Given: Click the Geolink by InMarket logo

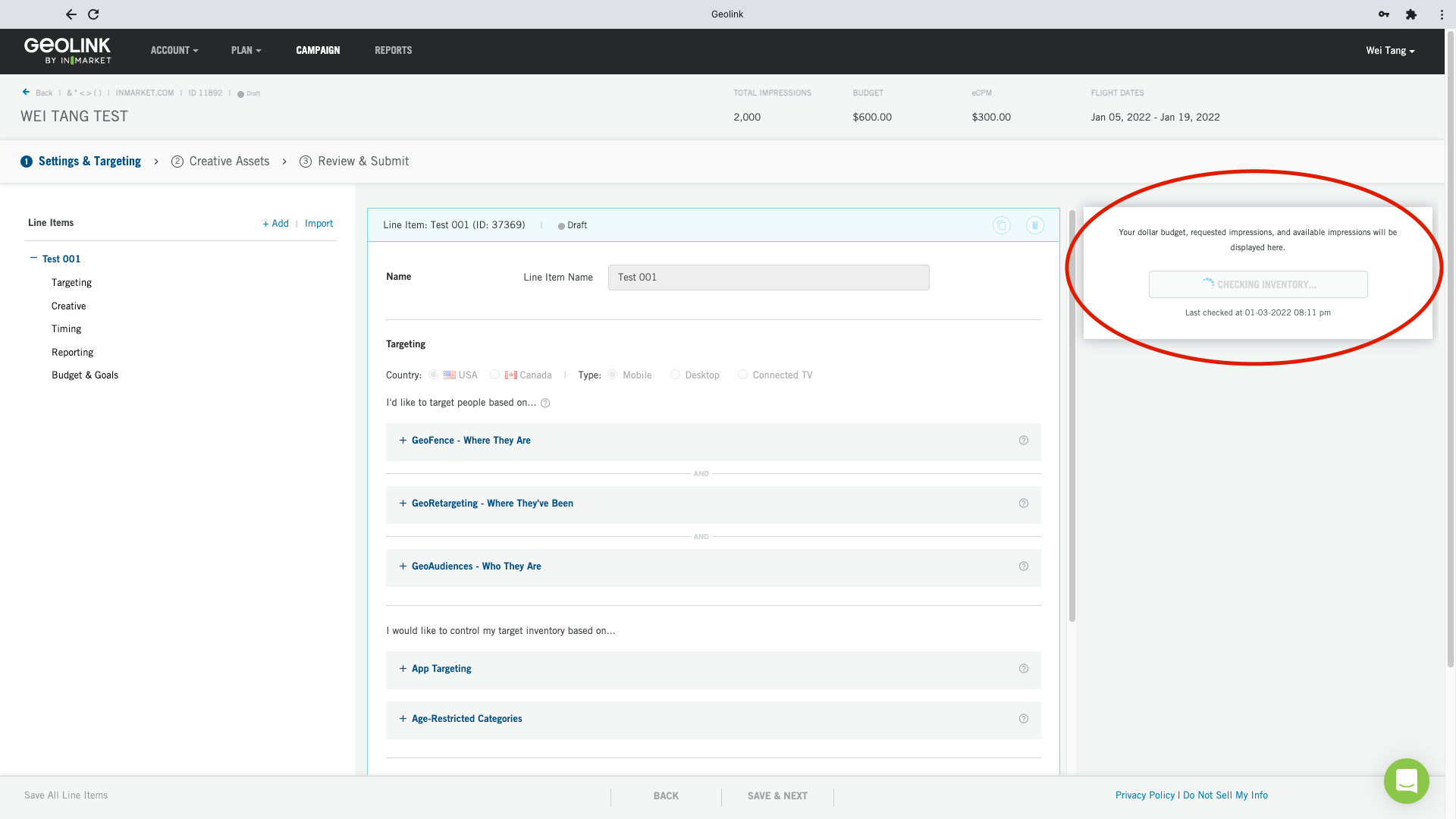Looking at the screenshot, I should coord(67,50).
